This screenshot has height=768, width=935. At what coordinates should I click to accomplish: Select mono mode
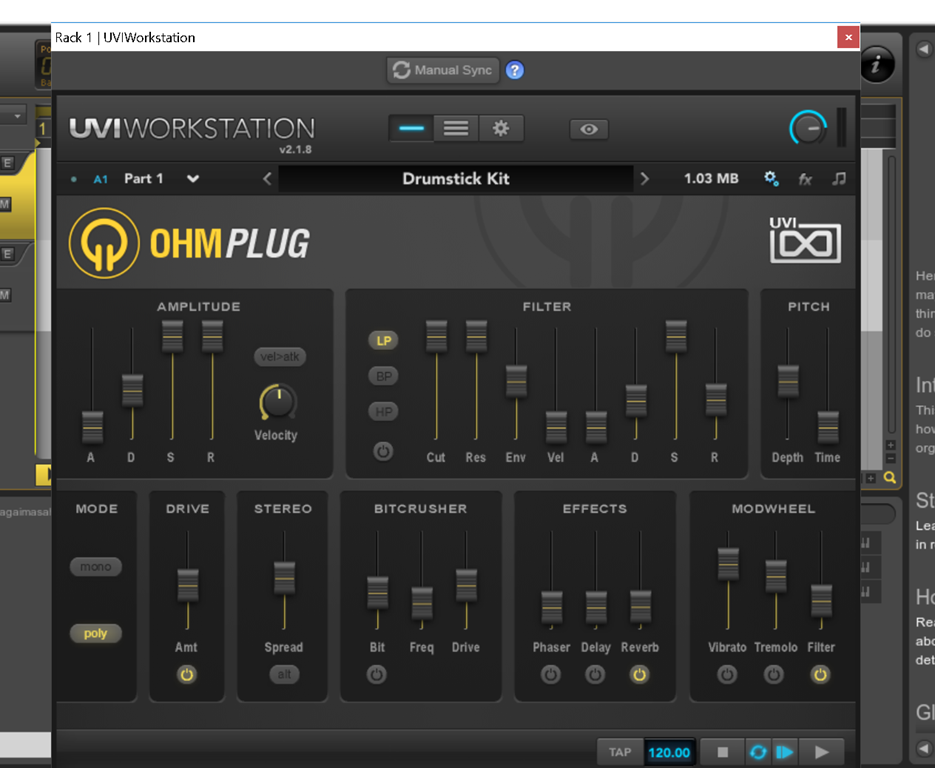pyautogui.click(x=96, y=566)
